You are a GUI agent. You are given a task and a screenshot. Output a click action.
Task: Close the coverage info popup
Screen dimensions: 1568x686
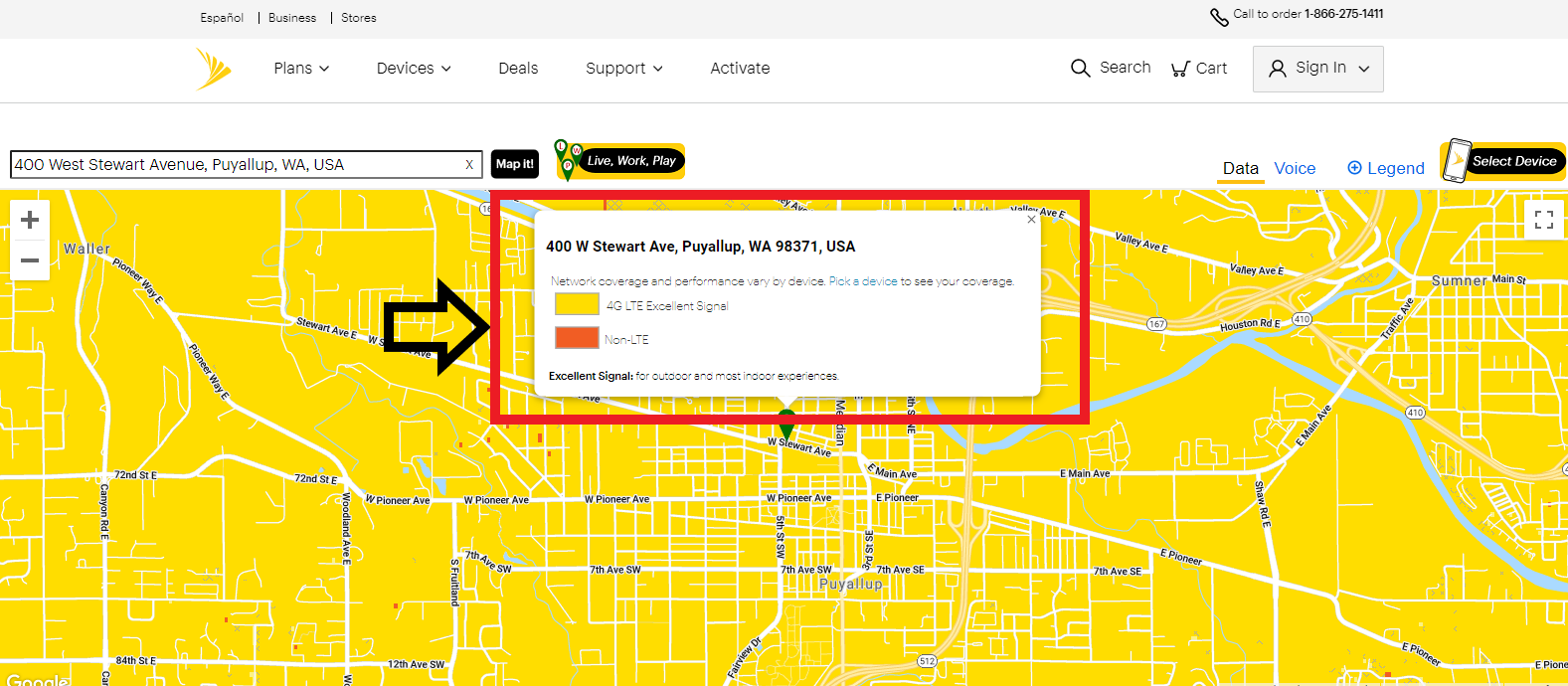point(1031,220)
